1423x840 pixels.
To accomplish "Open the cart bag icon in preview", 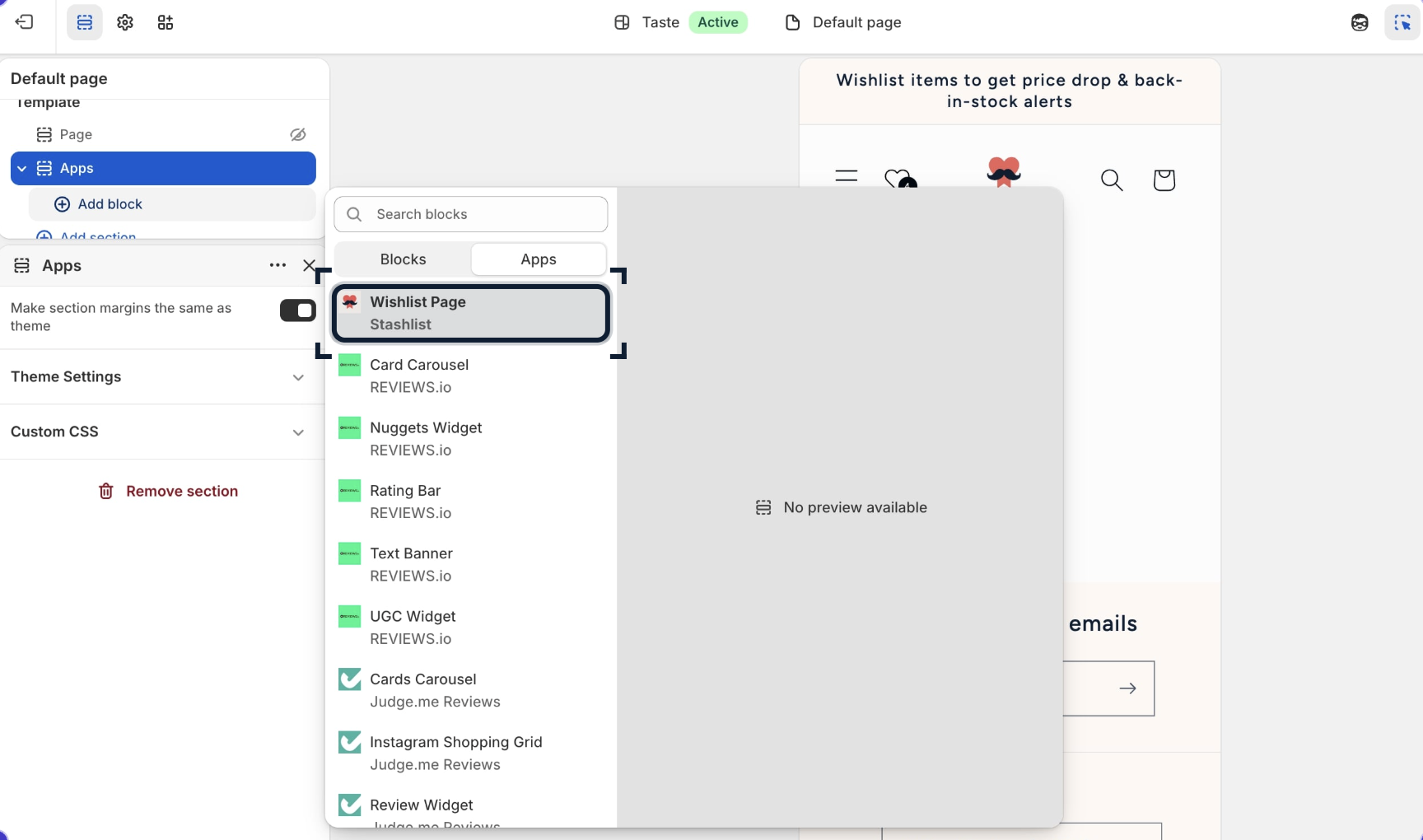I will click(1164, 180).
